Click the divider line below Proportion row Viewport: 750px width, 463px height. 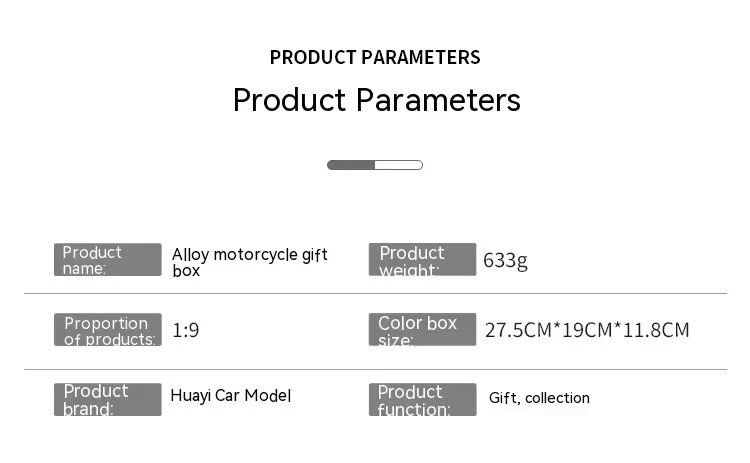point(375,370)
